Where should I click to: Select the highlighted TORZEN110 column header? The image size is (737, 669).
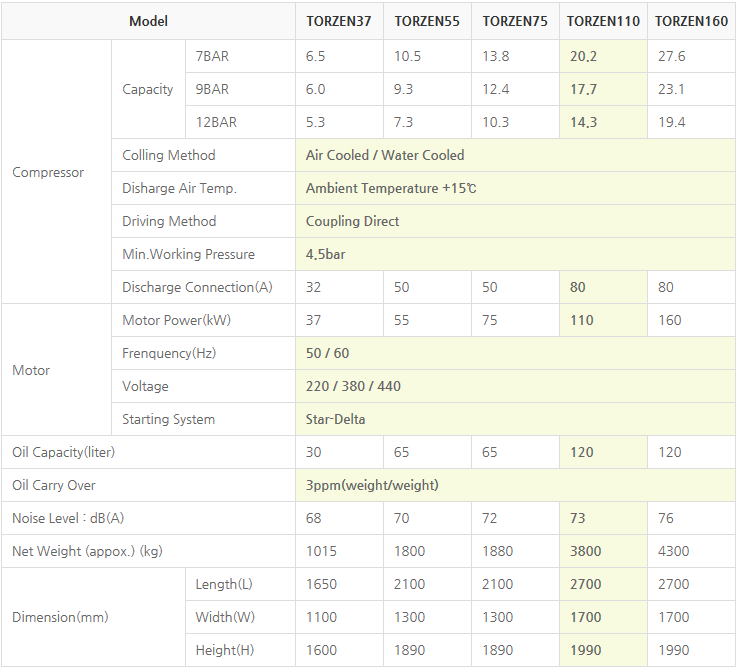(603, 21)
